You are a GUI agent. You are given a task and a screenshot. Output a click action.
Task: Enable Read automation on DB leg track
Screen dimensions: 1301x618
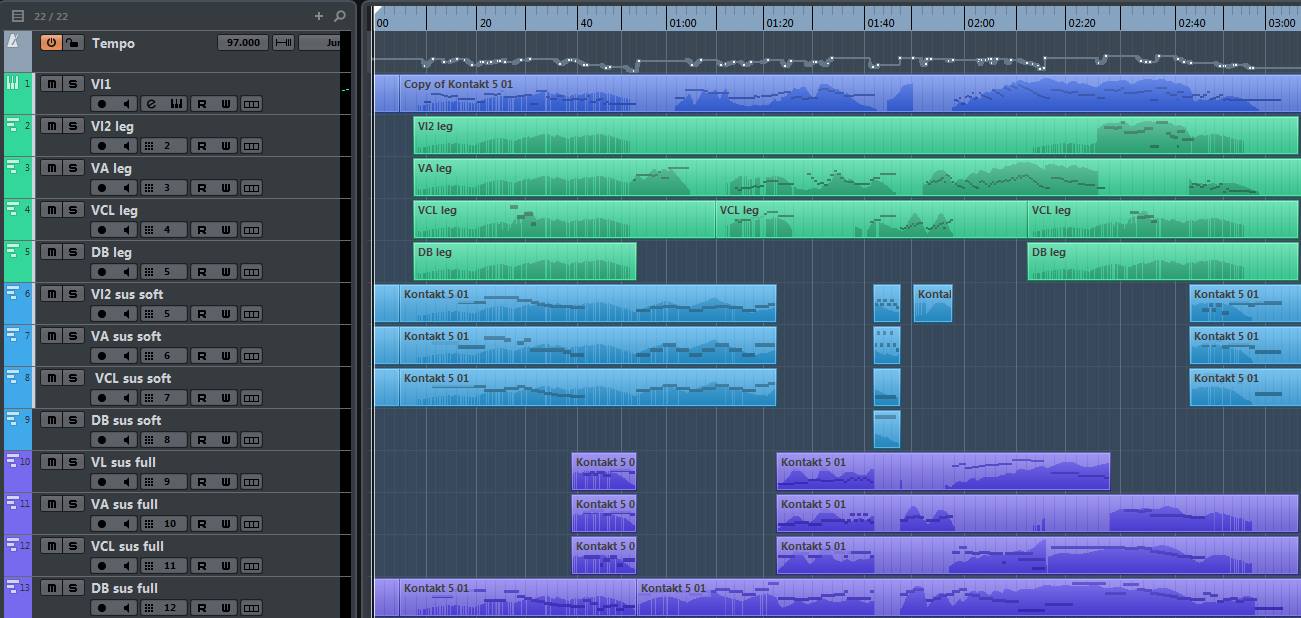pos(201,272)
